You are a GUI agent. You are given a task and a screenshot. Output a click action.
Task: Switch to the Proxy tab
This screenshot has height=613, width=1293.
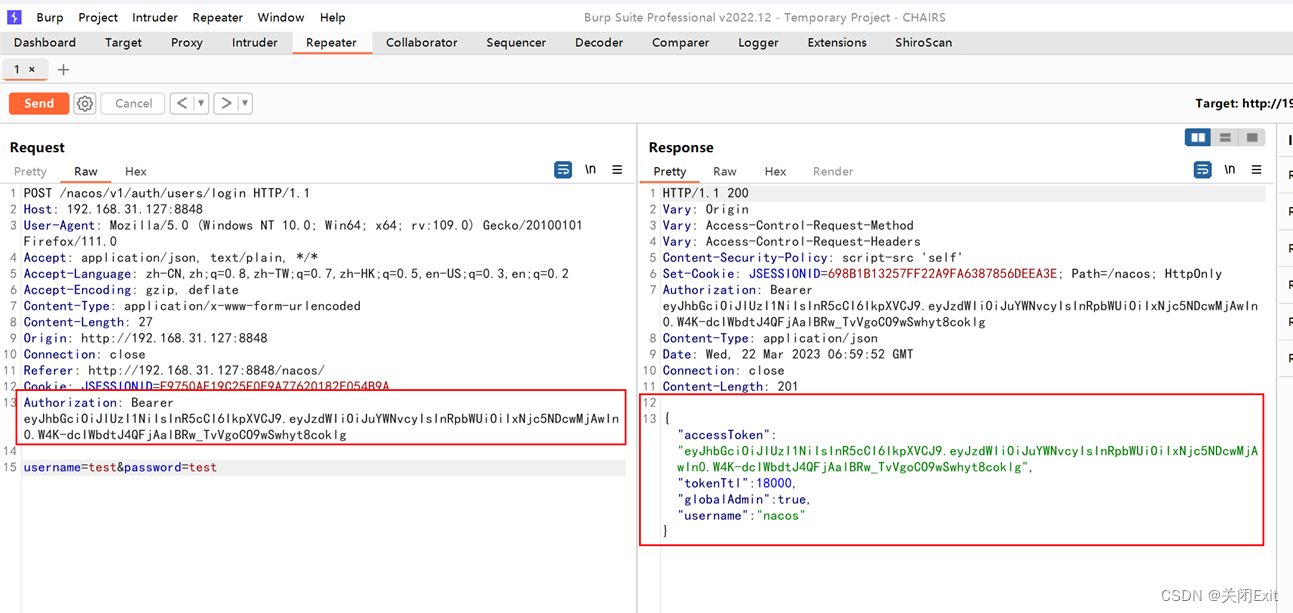(x=187, y=42)
